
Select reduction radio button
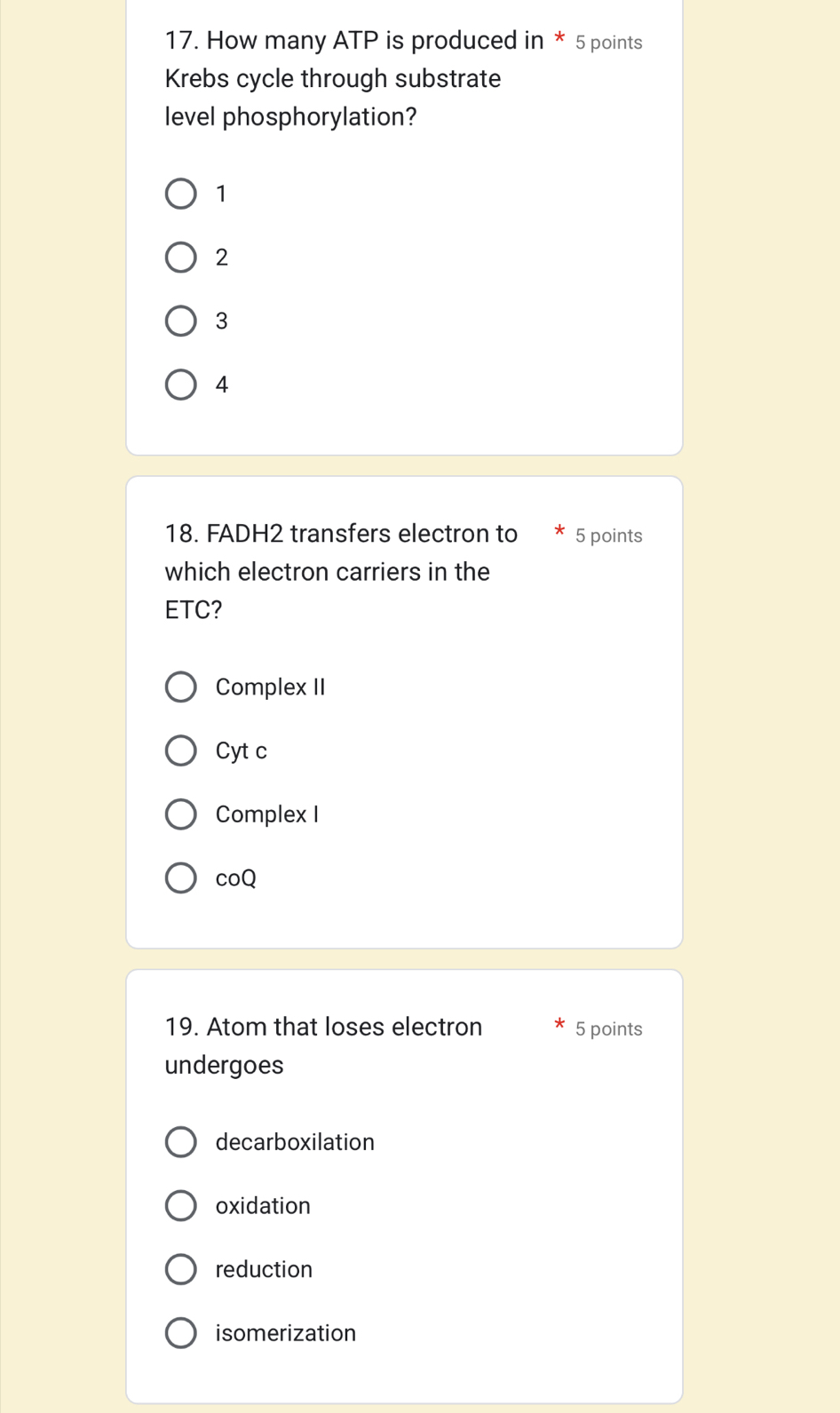tap(181, 1269)
